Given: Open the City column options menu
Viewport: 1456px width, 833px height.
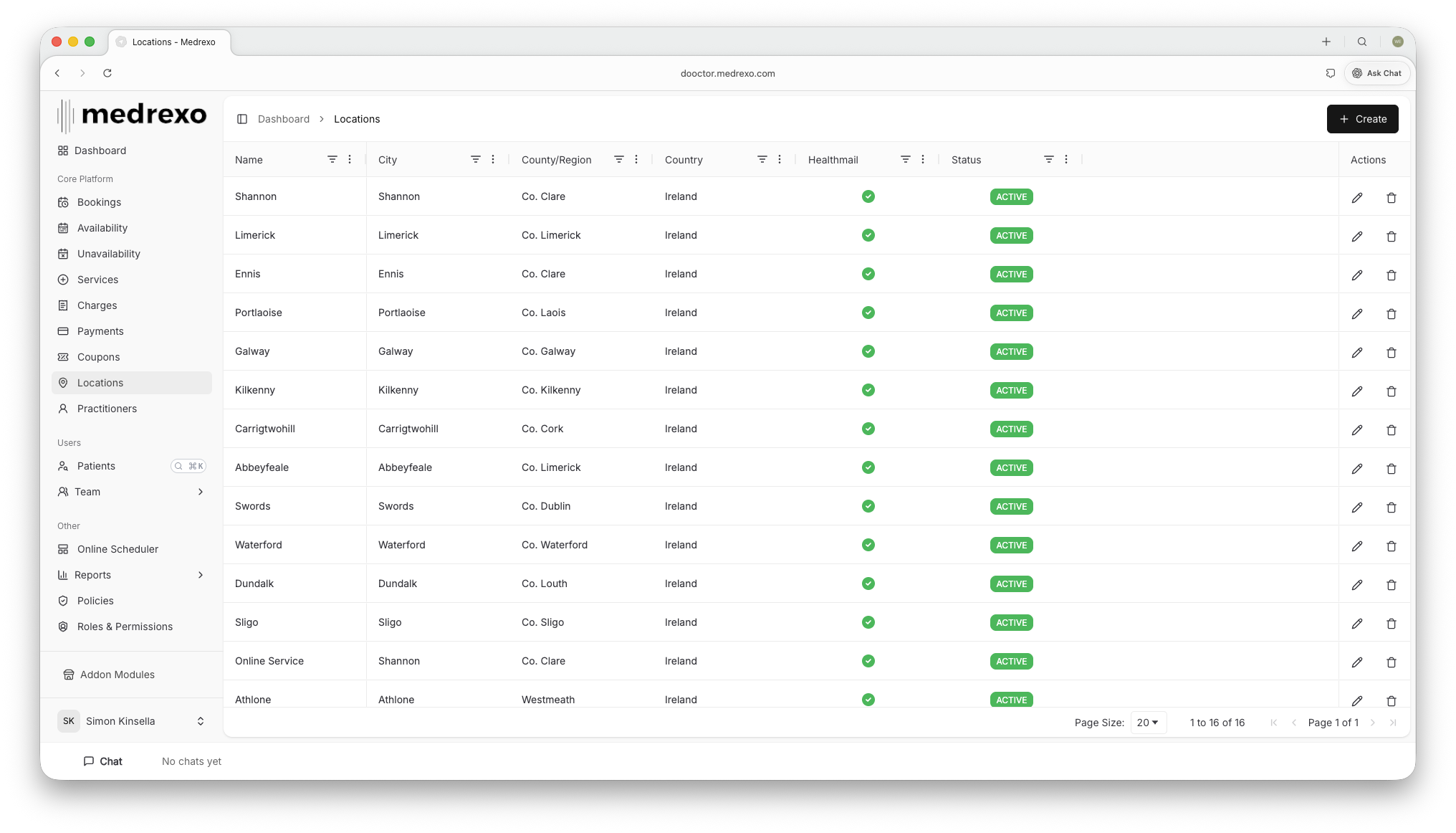Looking at the screenshot, I should tap(493, 159).
